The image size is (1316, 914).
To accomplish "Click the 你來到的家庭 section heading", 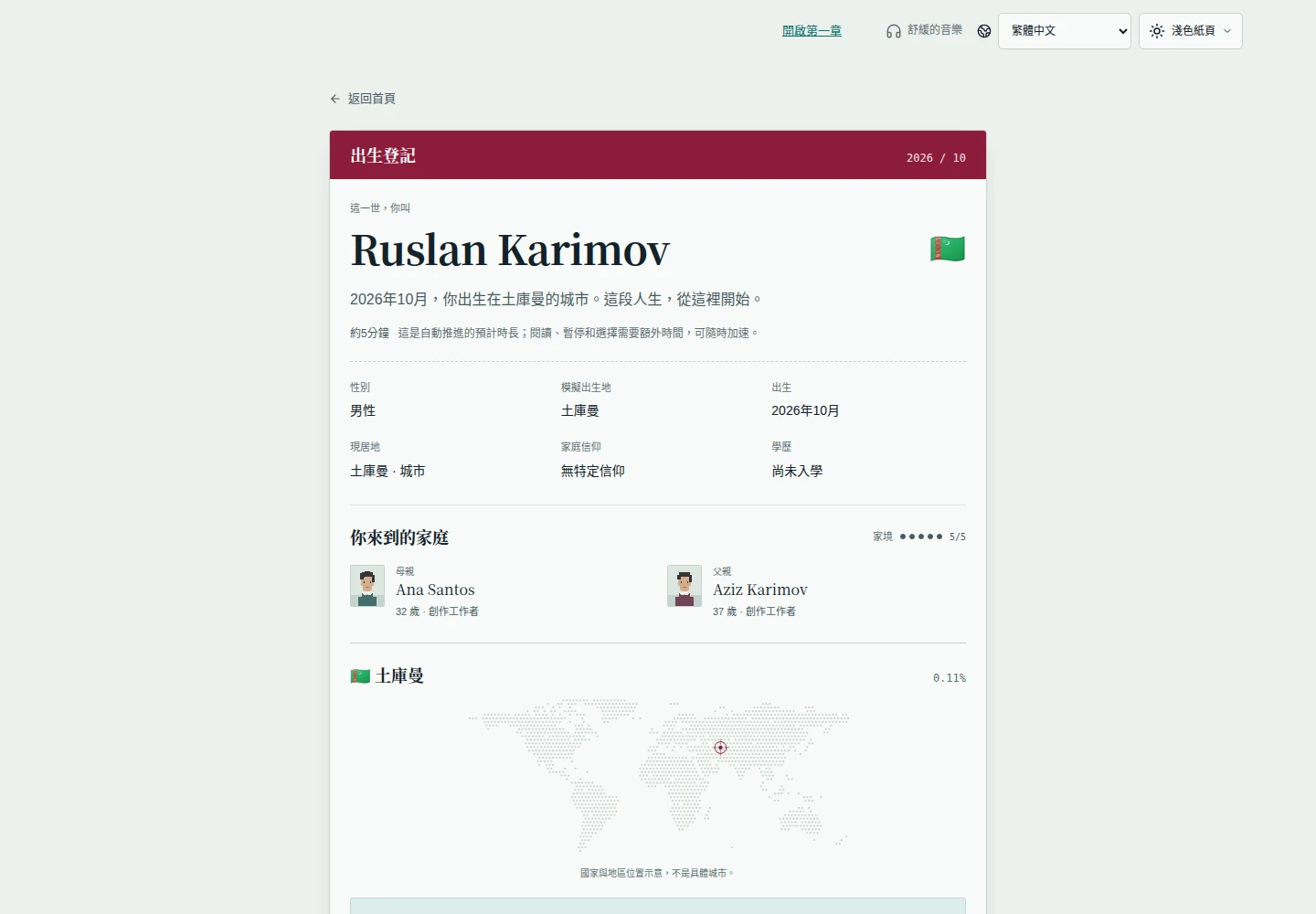I will (399, 537).
